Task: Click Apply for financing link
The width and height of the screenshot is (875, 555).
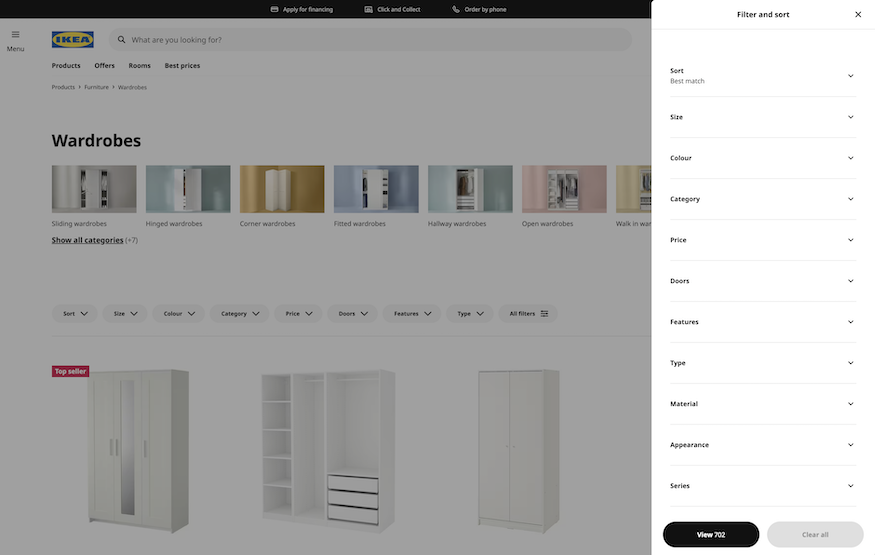Action: pyautogui.click(x=307, y=9)
